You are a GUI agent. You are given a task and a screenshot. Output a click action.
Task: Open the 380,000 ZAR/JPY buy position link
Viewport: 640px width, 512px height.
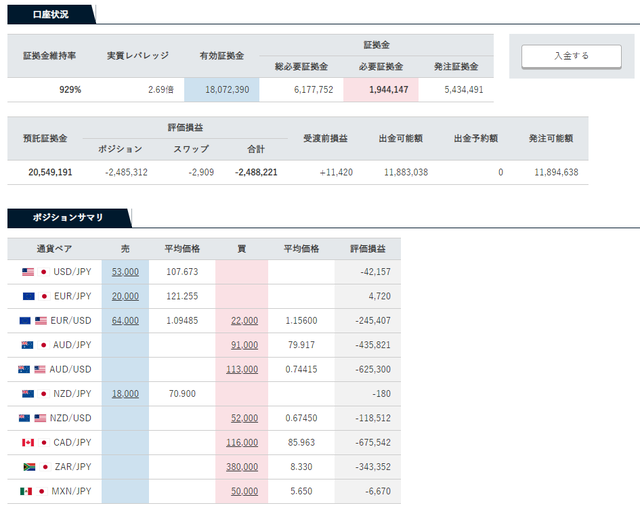tap(241, 467)
